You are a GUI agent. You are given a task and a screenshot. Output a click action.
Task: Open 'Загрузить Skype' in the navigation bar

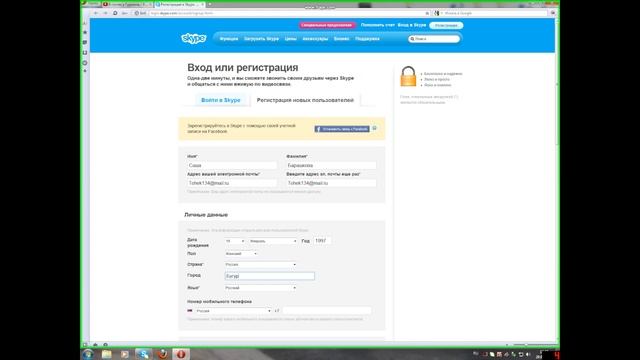click(261, 39)
